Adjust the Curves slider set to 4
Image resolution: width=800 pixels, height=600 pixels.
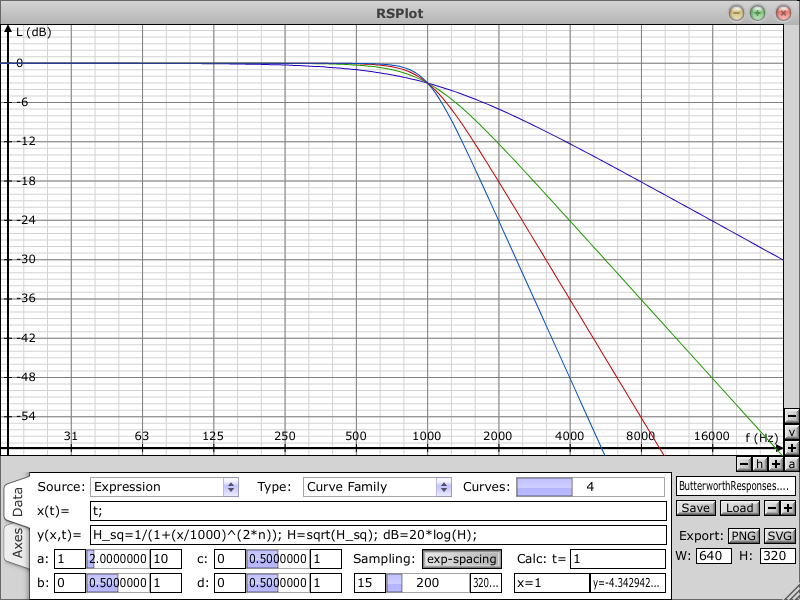tap(590, 487)
